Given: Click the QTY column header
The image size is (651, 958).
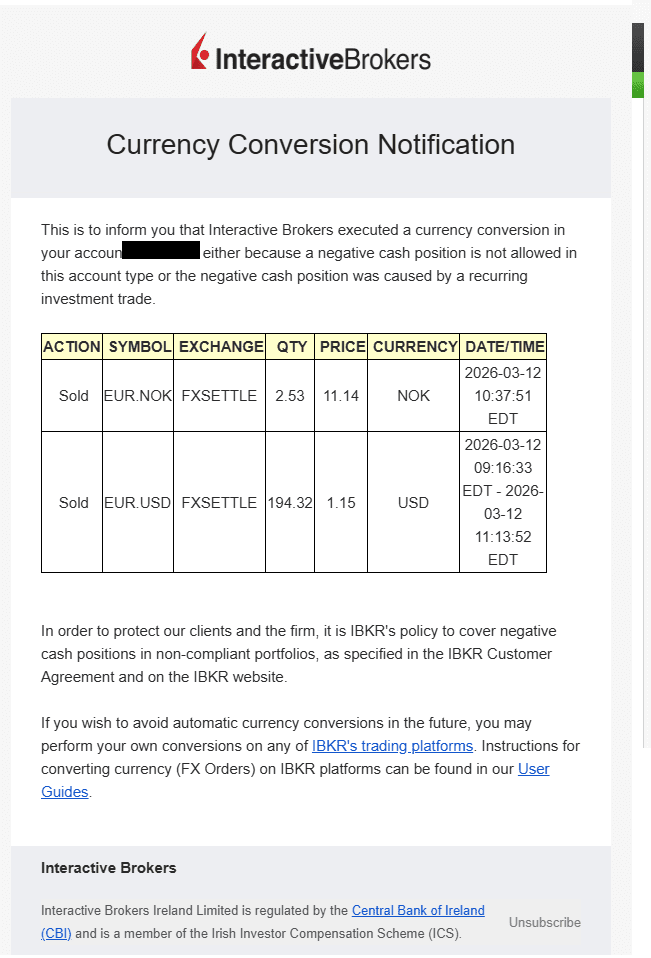Looking at the screenshot, I should tap(290, 347).
